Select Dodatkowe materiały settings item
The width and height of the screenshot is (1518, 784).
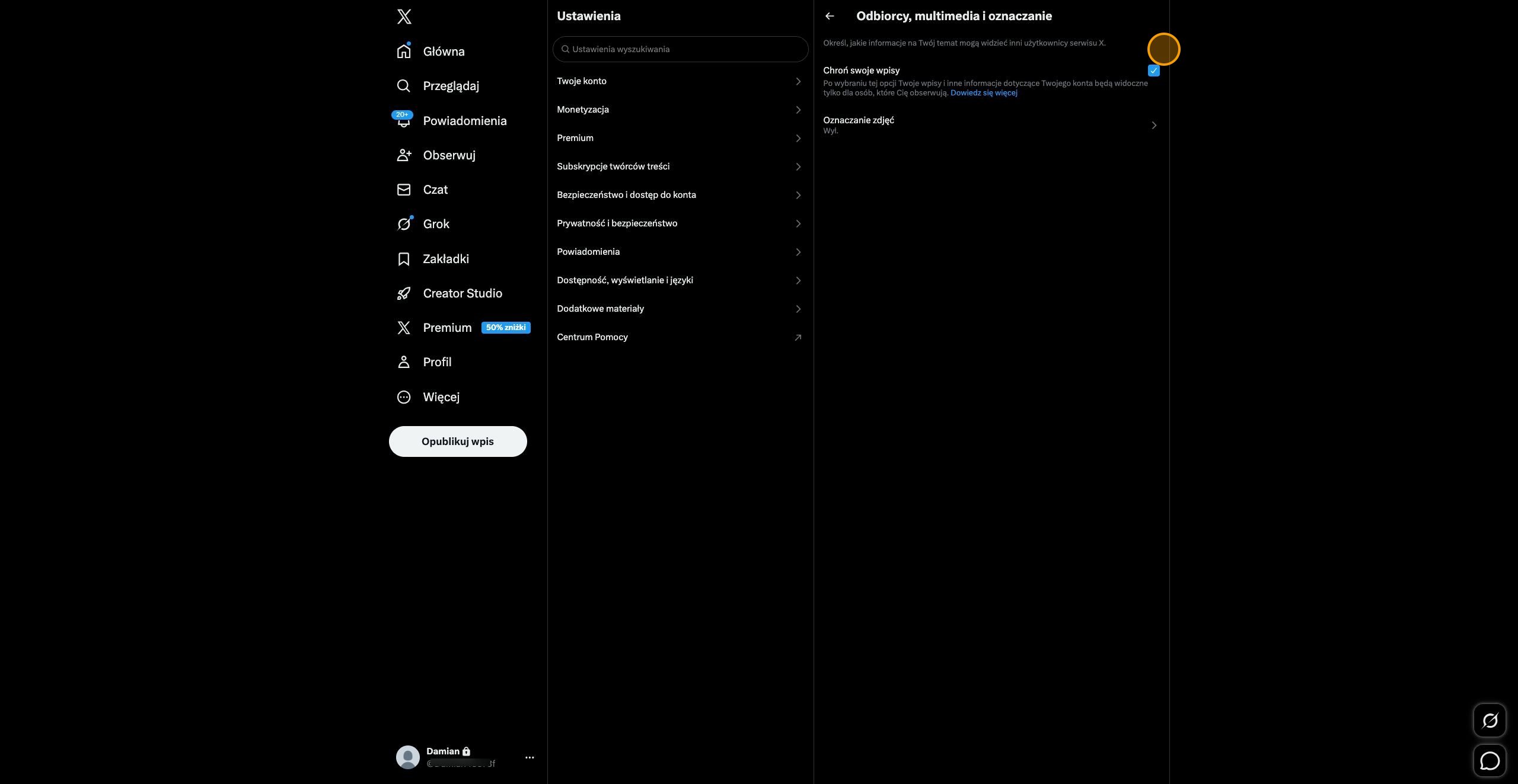680,309
